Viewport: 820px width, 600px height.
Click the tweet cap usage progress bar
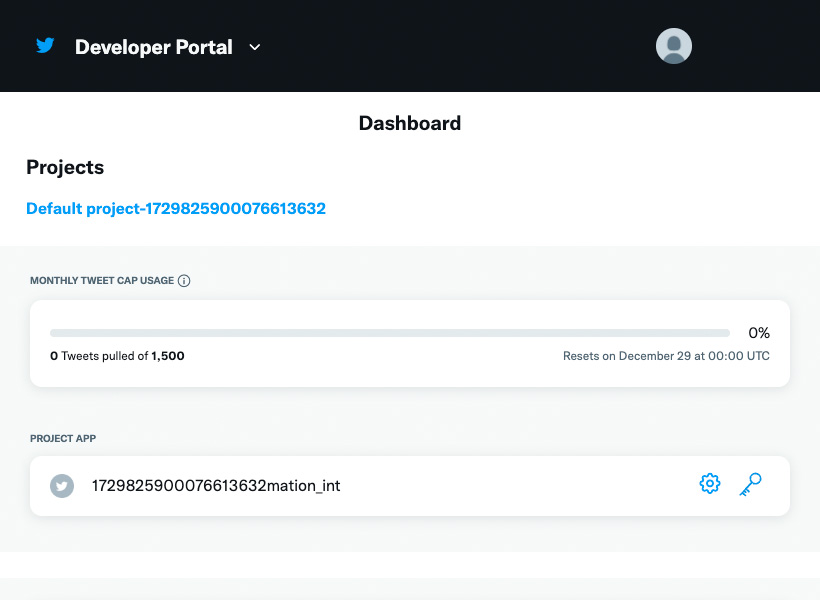click(390, 333)
